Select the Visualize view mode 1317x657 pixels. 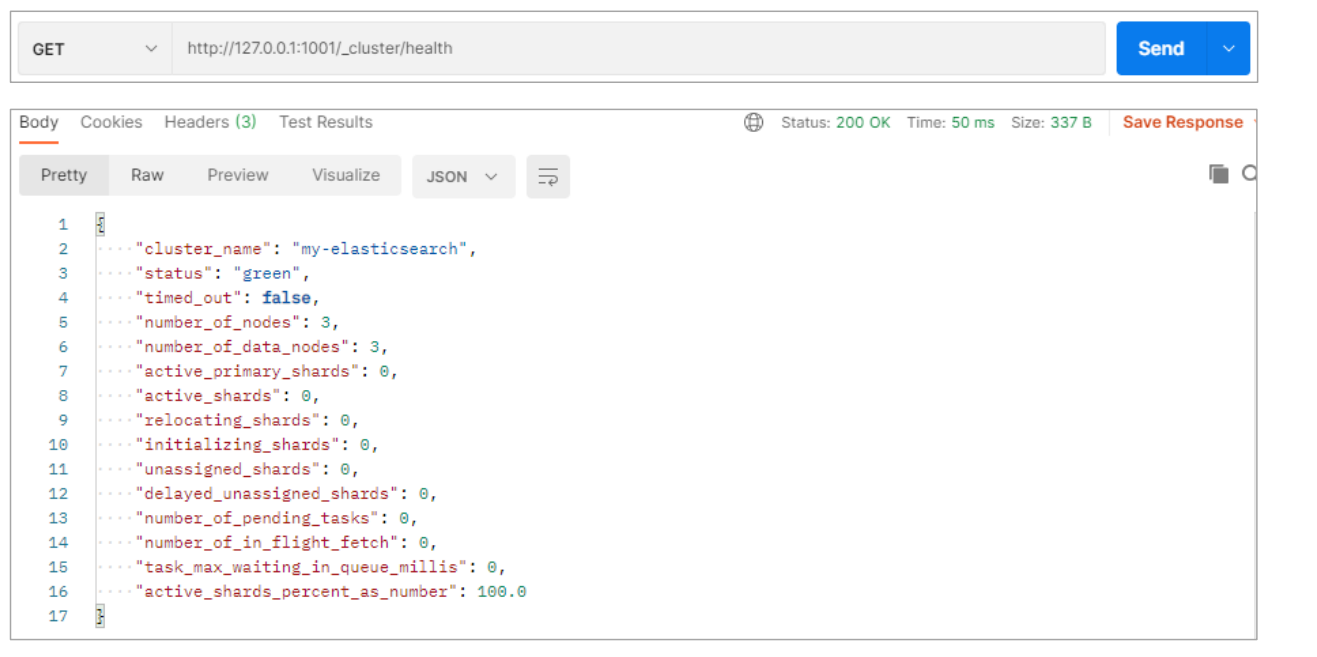(x=346, y=175)
